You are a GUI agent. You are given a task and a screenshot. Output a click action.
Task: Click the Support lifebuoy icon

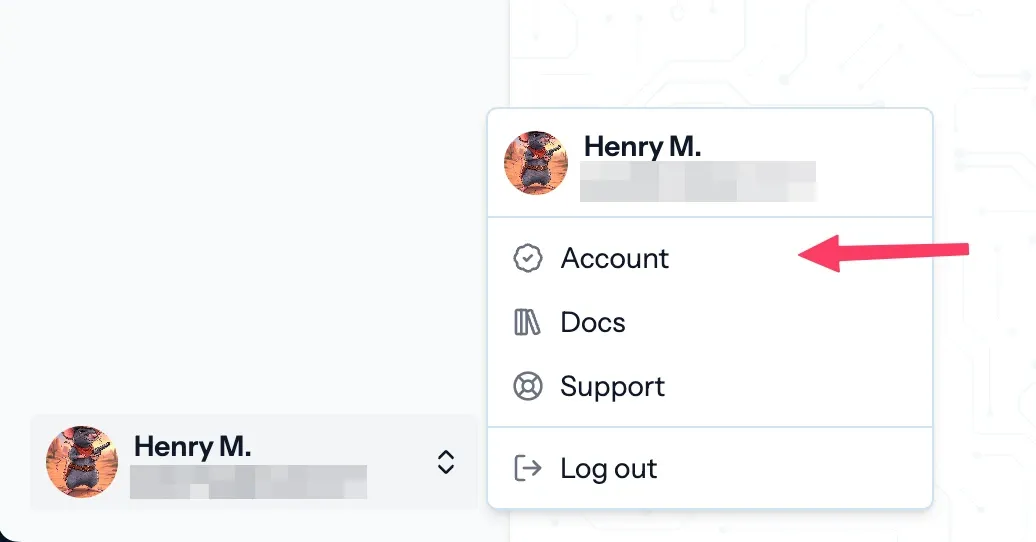[x=527, y=387]
